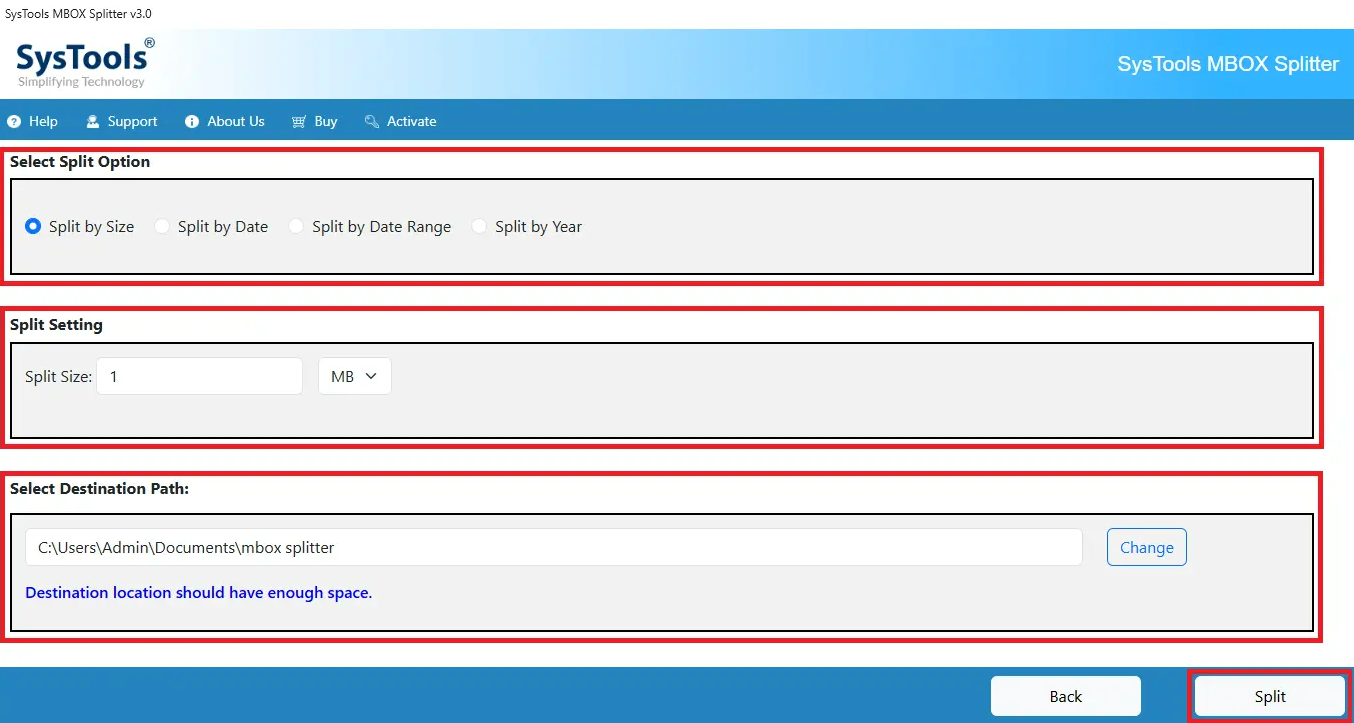Click the Buy shopping cart icon

coord(299,121)
